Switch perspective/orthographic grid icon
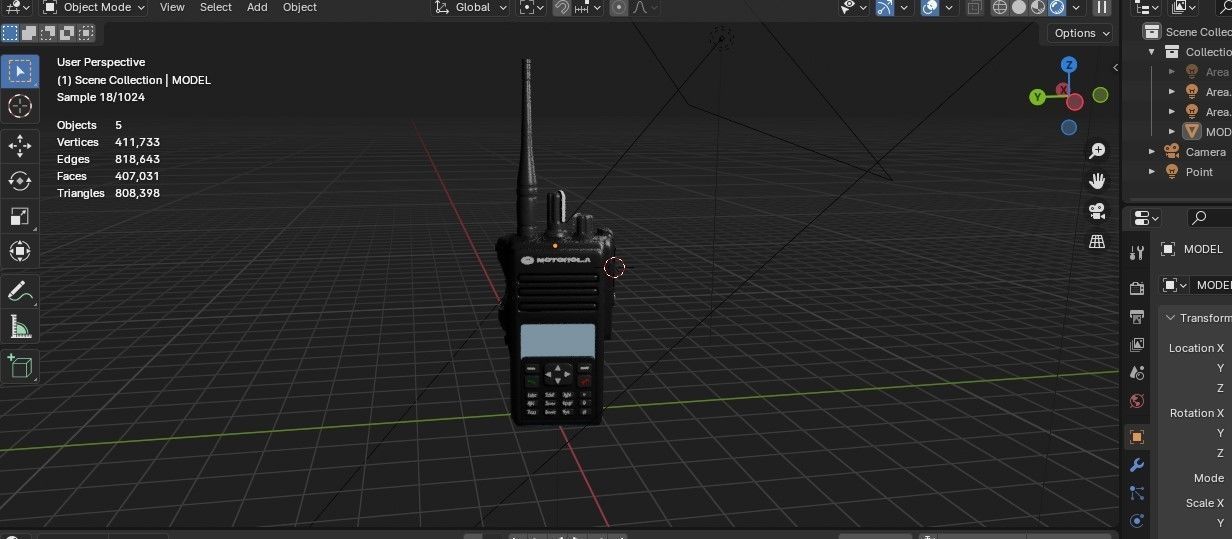This screenshot has height=539, width=1232. pyautogui.click(x=1097, y=241)
